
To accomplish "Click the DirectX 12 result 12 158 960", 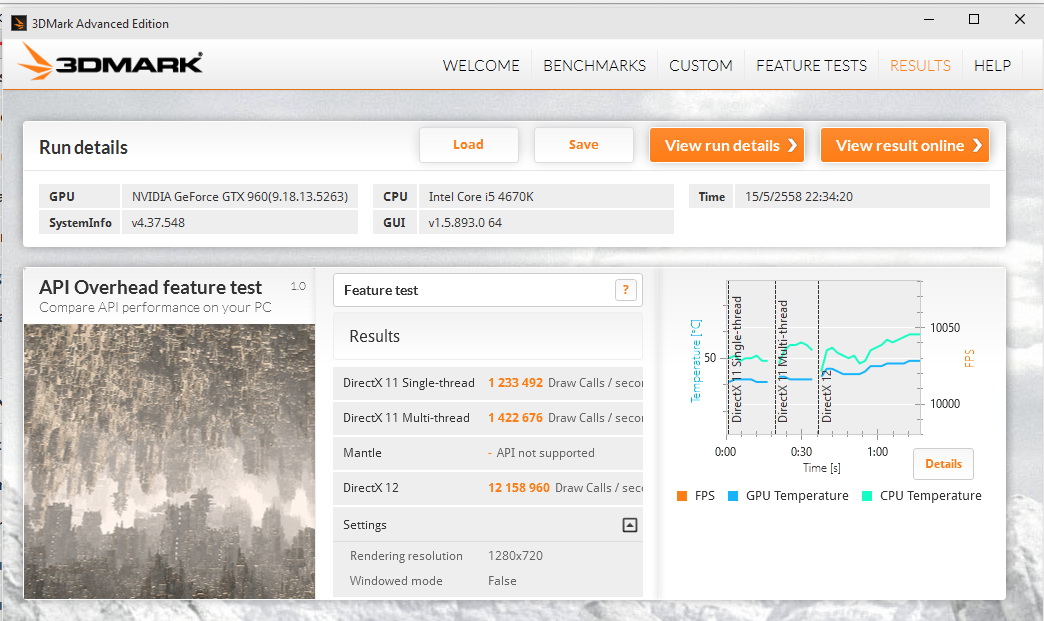I will pos(519,488).
